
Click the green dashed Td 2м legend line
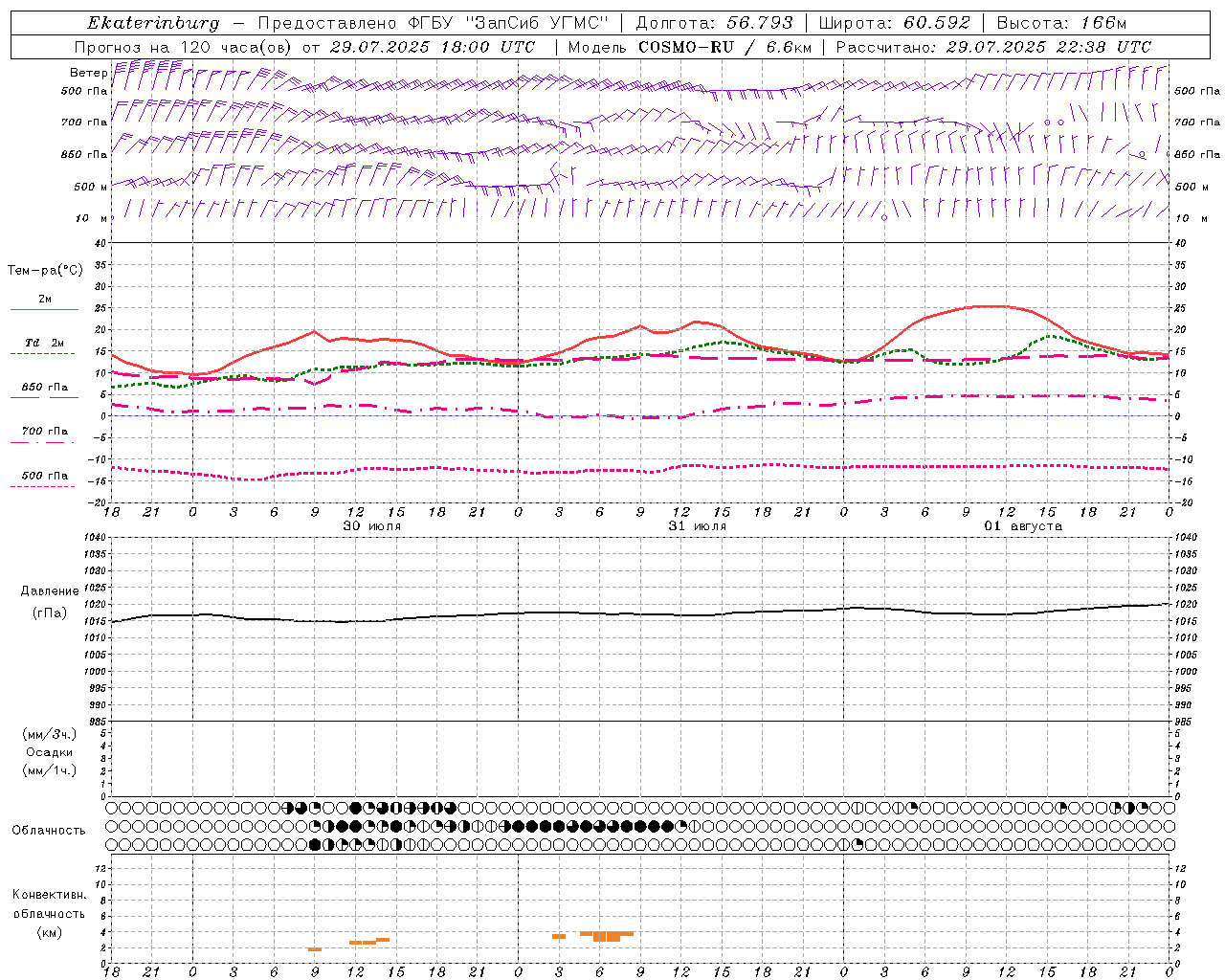pyautogui.click(x=43, y=353)
